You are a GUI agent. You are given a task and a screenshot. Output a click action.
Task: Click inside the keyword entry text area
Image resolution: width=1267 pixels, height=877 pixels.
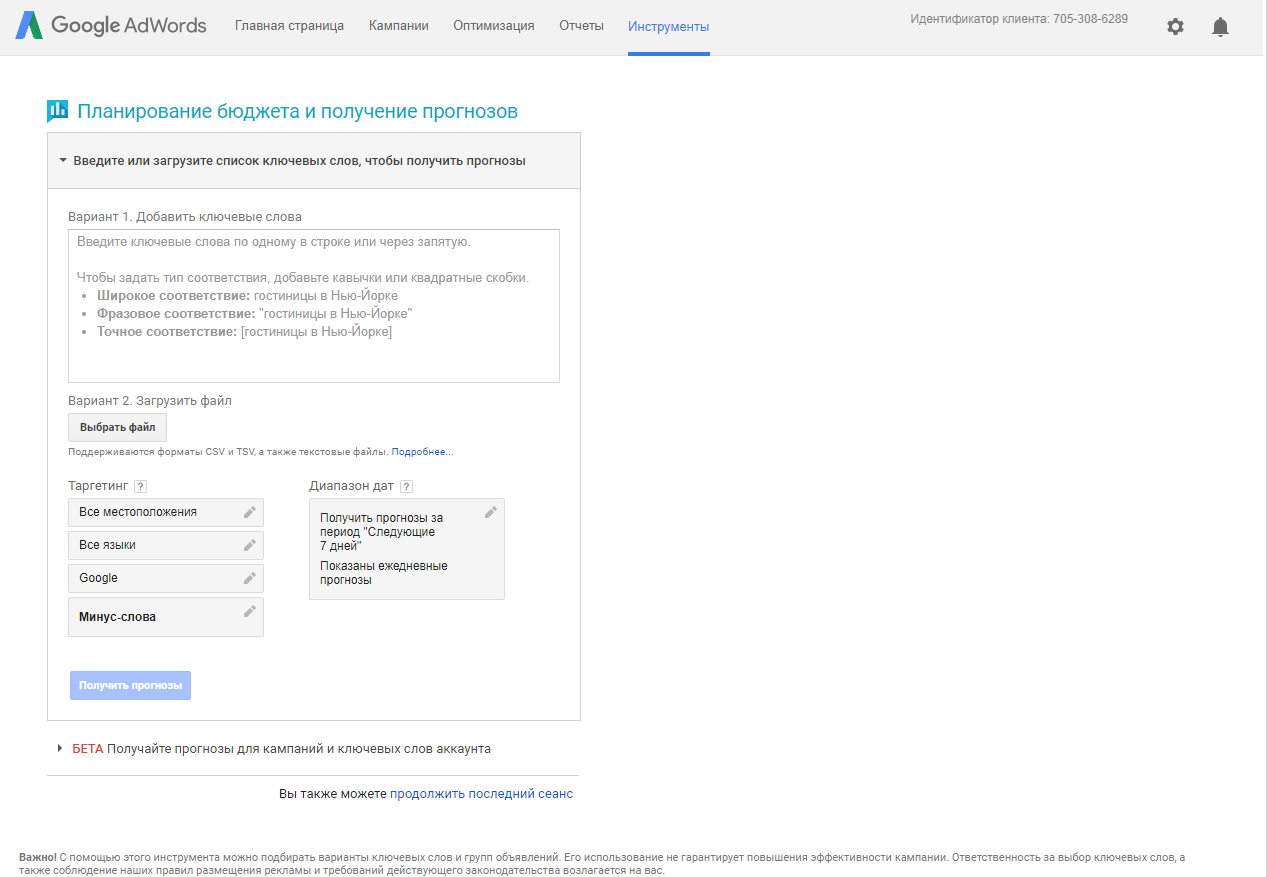pos(313,300)
